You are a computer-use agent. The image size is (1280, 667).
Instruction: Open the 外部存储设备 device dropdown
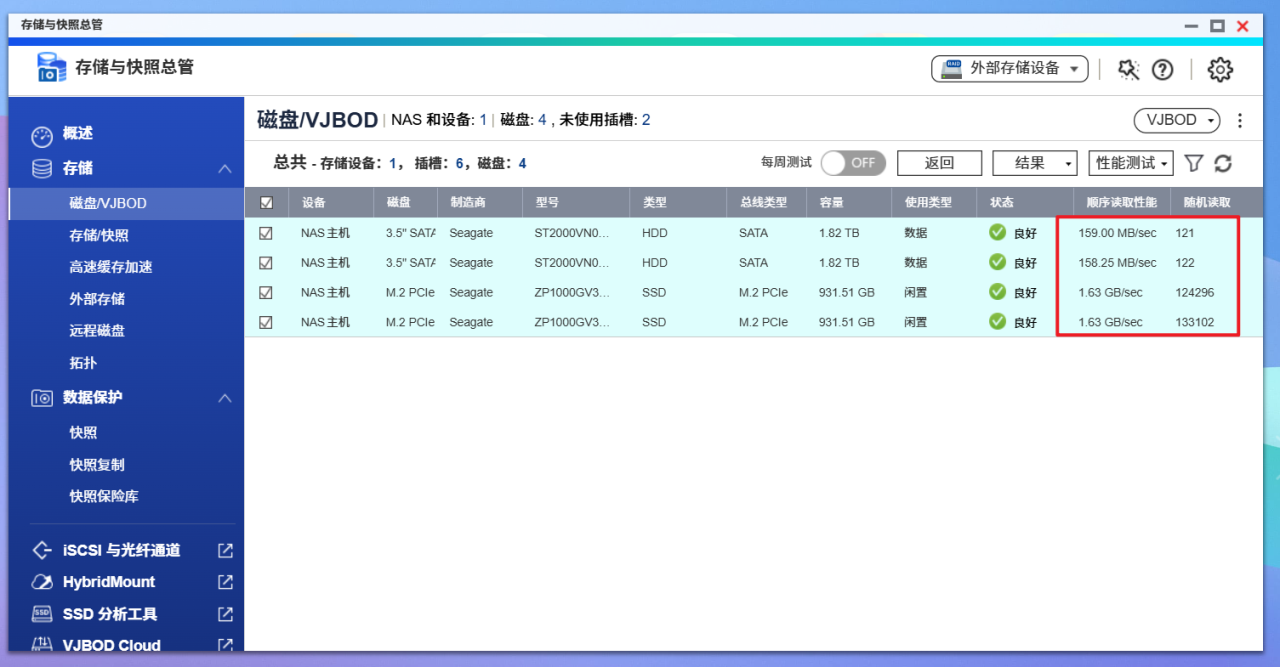[x=1009, y=69]
